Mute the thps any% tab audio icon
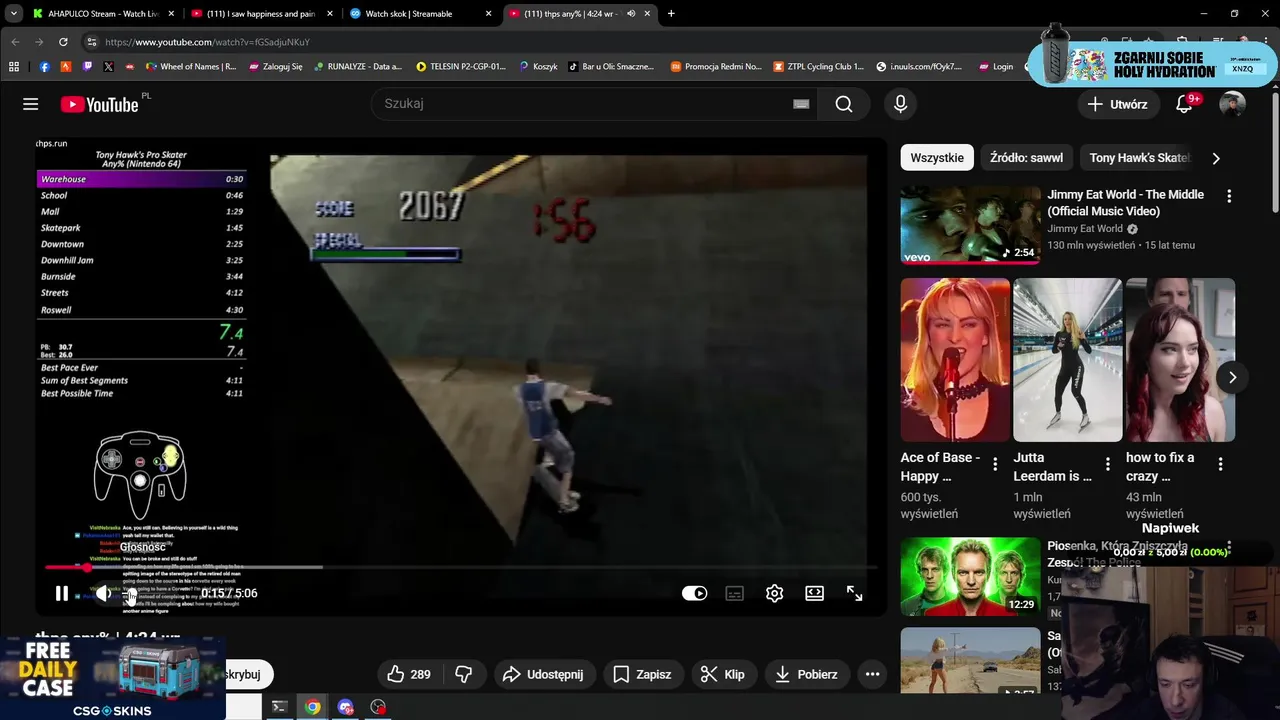 pos(631,14)
